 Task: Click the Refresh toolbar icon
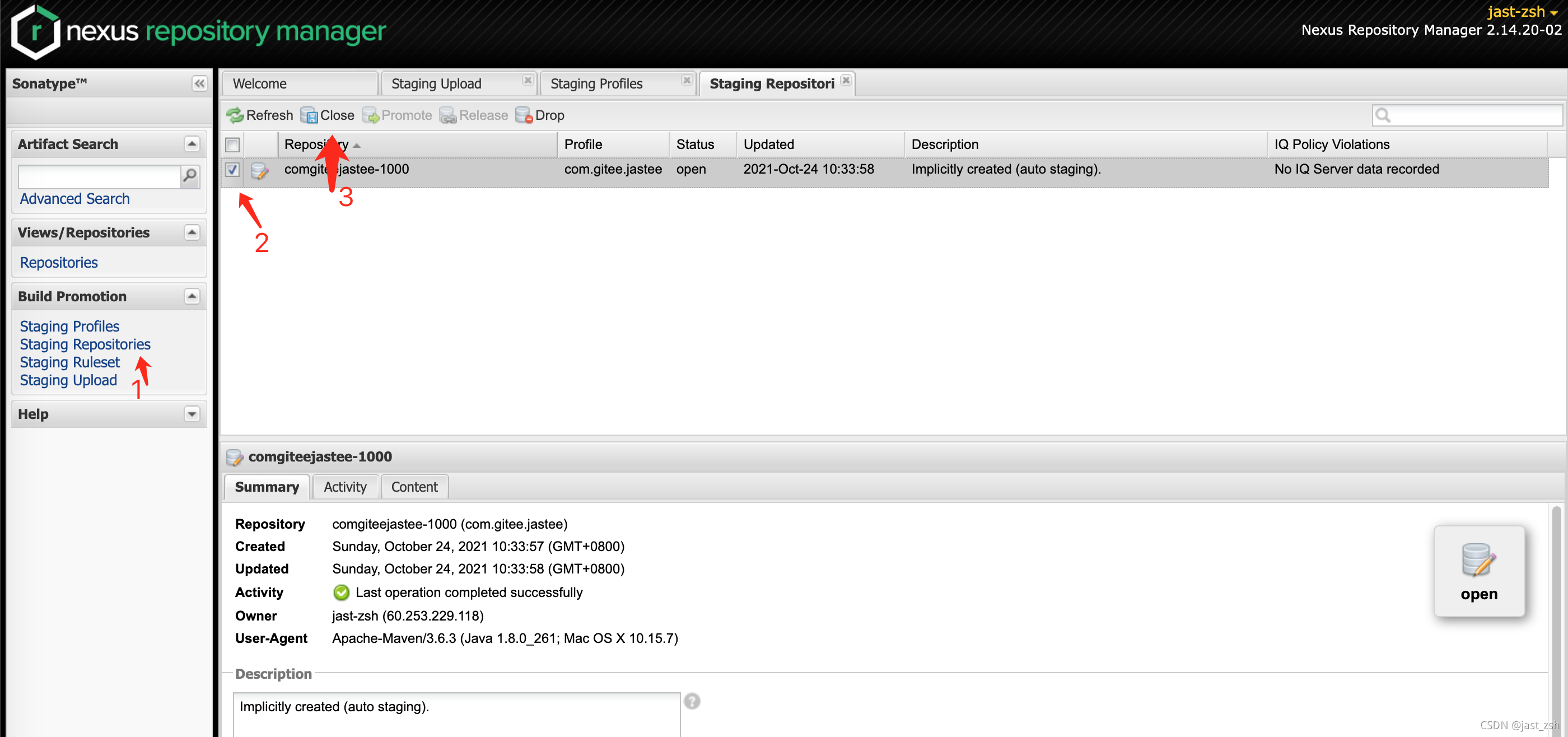click(235, 115)
